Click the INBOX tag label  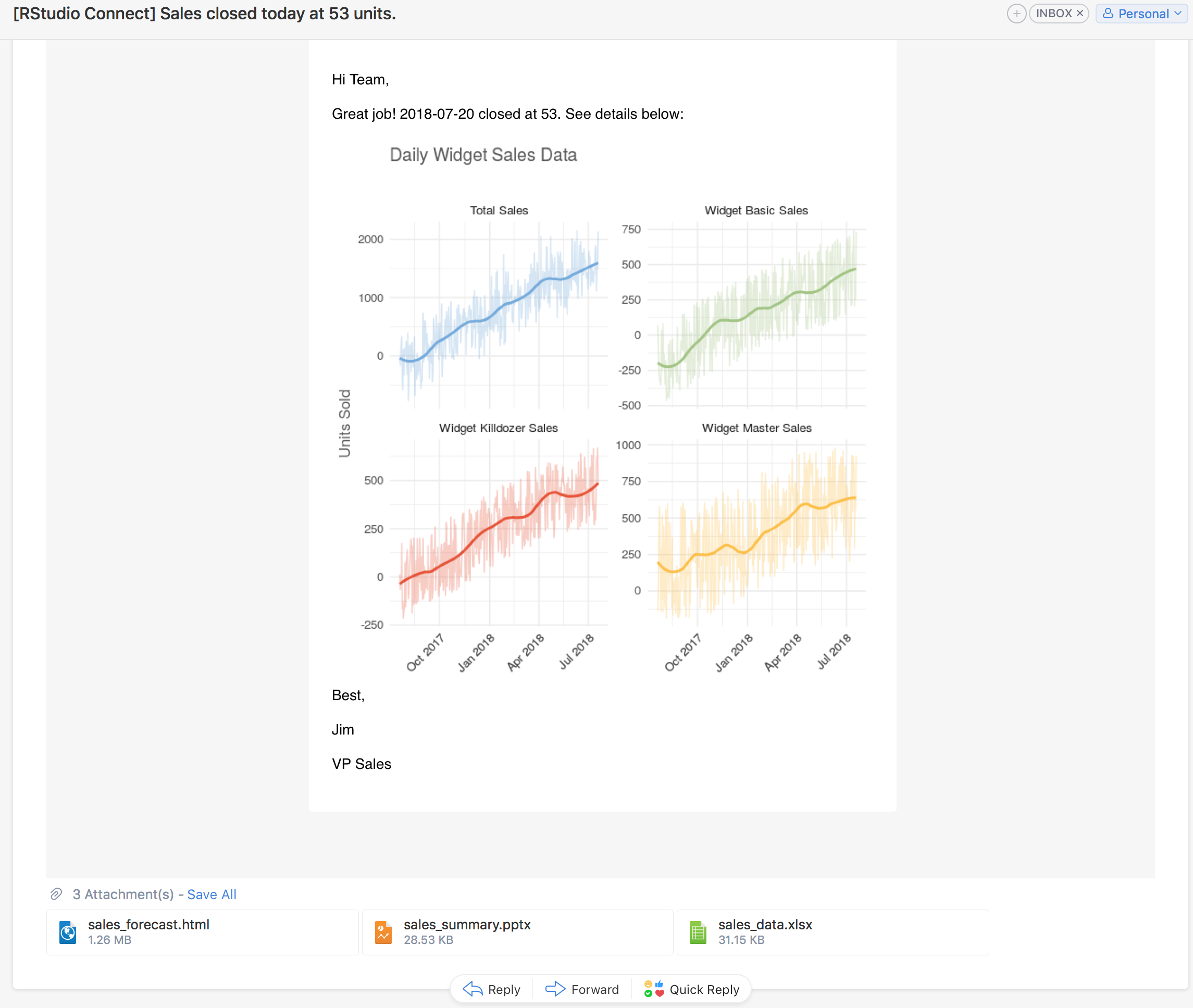[x=1053, y=13]
